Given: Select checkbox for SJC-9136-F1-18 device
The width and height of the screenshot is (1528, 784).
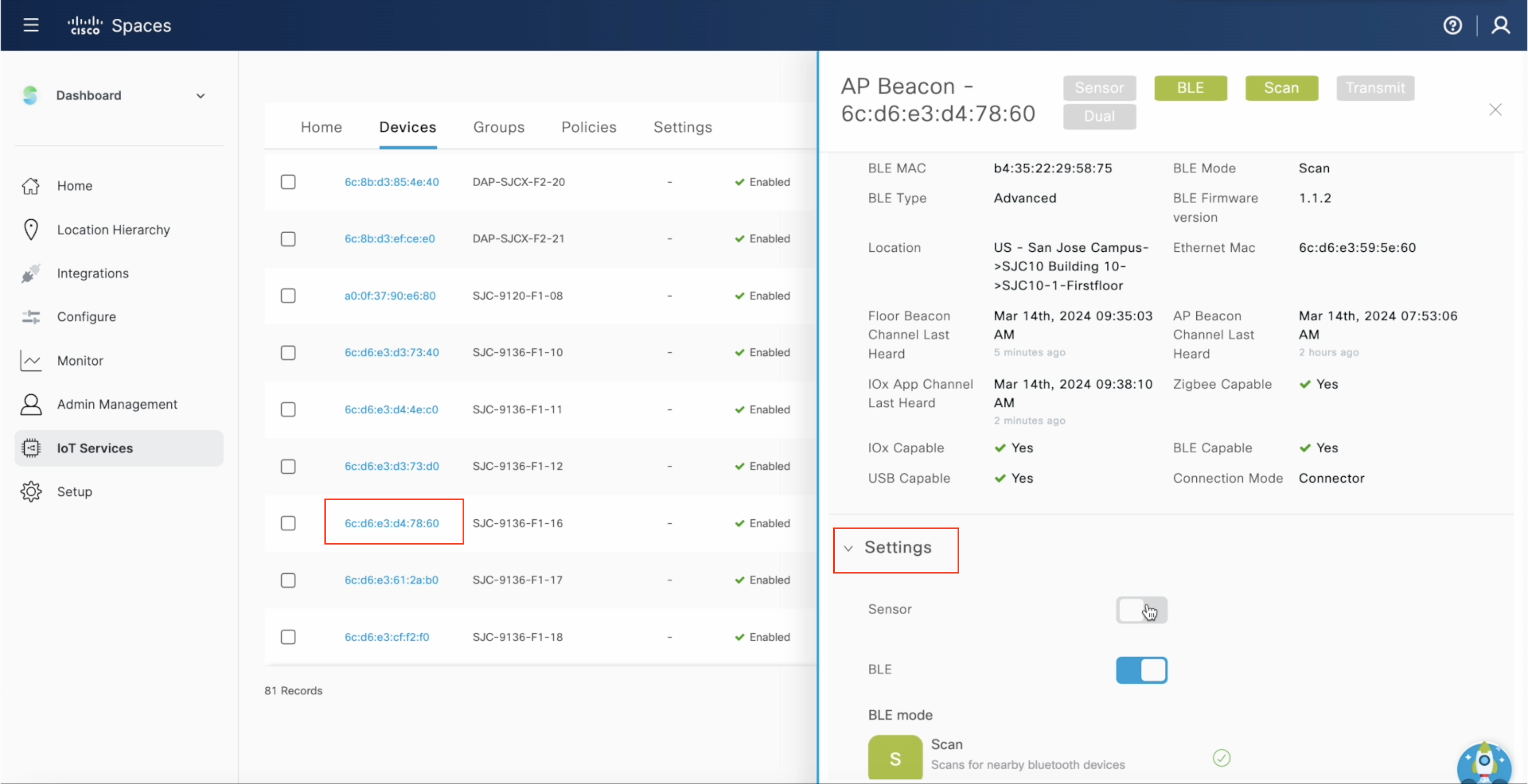Looking at the screenshot, I should pyautogui.click(x=288, y=637).
